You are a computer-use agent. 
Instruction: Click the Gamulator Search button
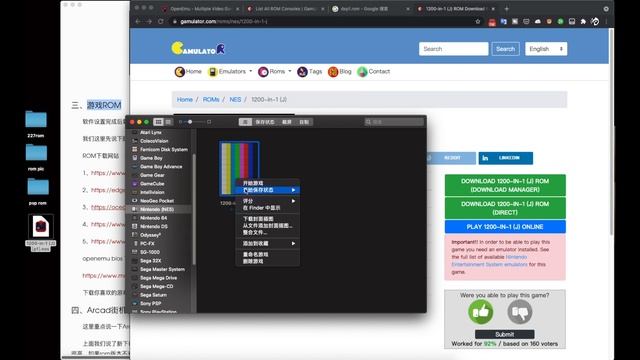[505, 49]
